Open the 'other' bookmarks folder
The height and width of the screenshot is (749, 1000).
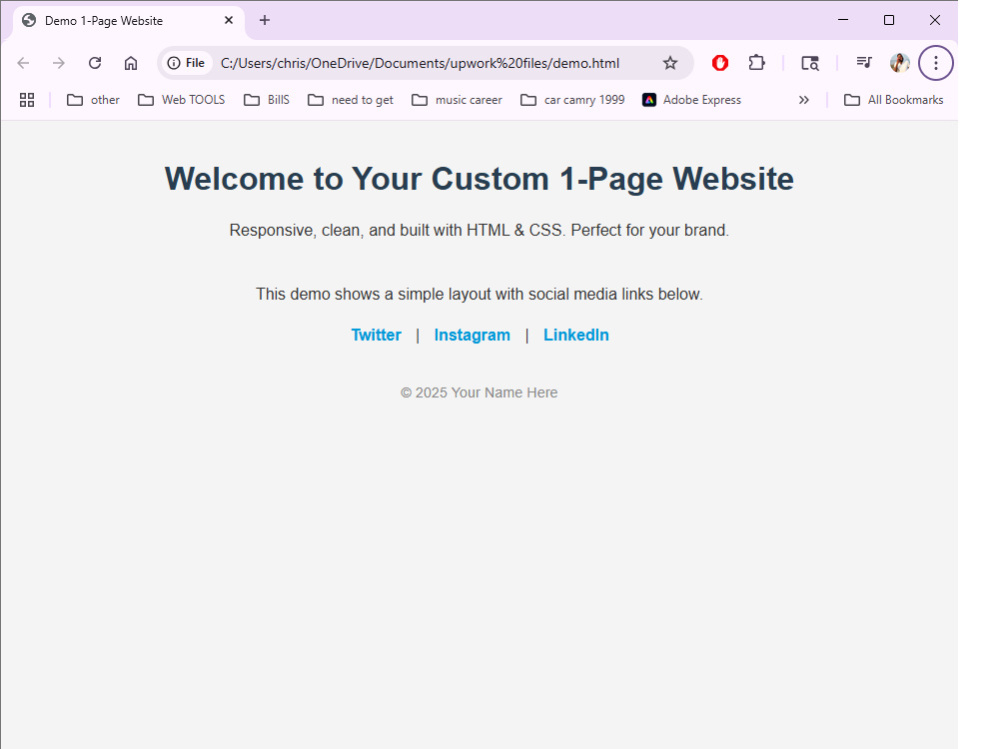pos(93,100)
